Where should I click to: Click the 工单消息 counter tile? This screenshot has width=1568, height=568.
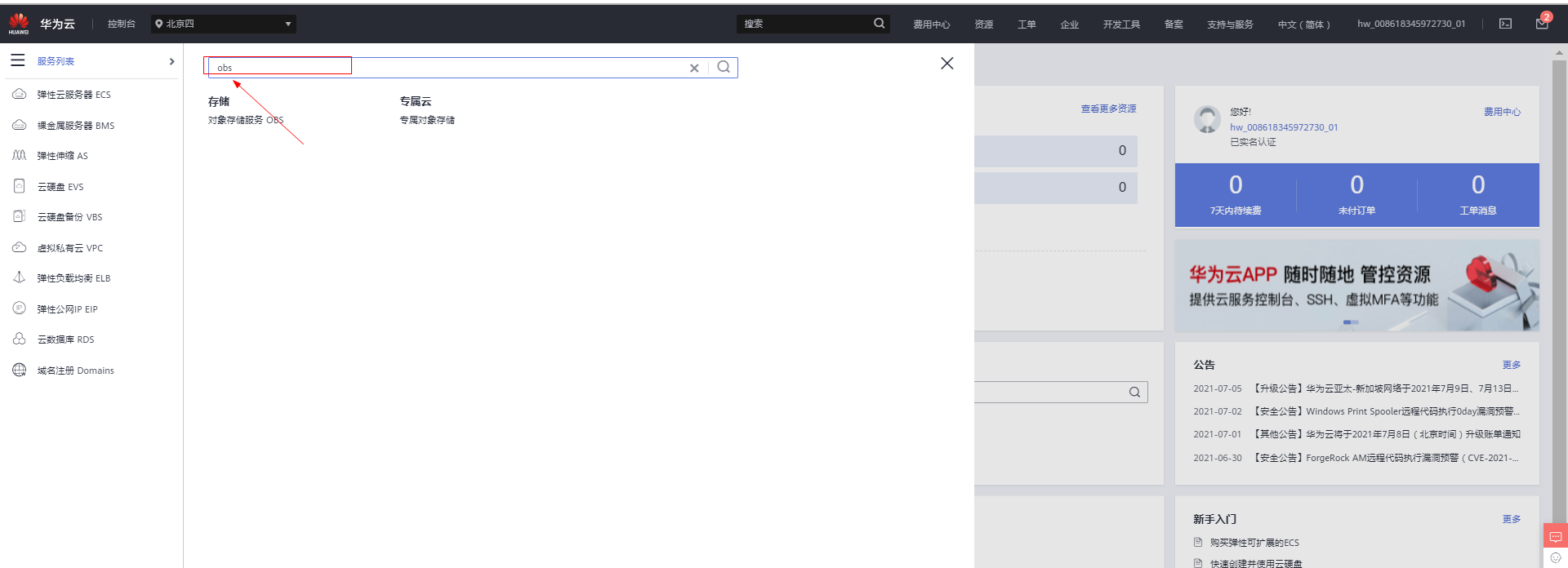coord(1478,195)
